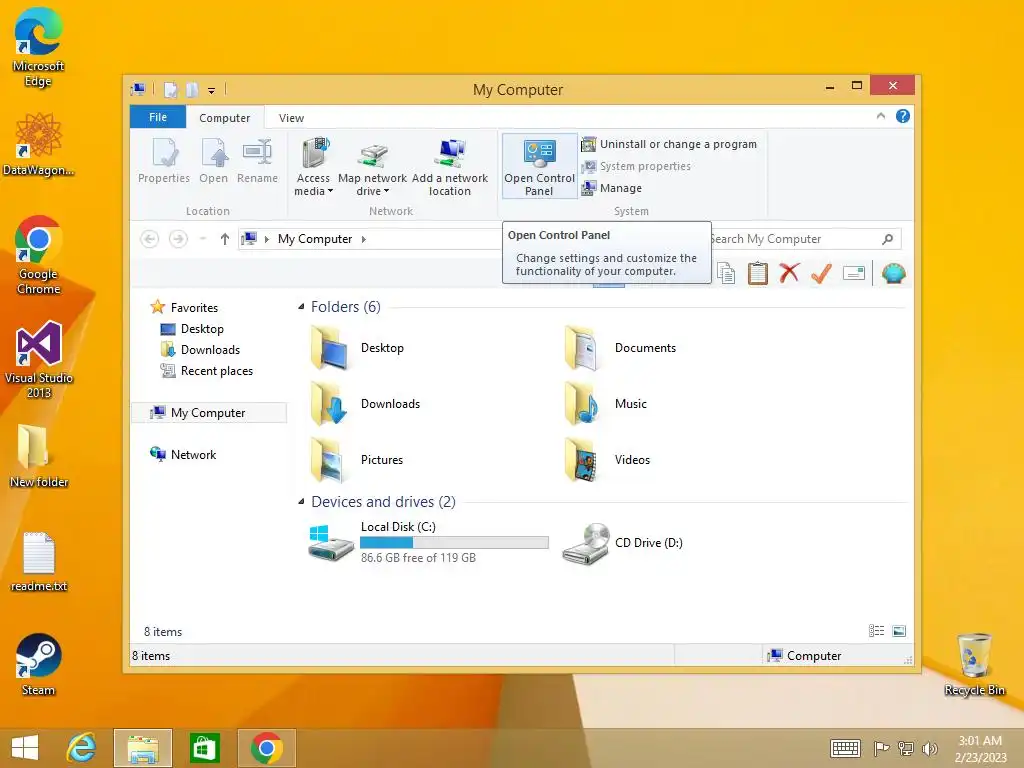Switch to the View ribbon tab

pos(291,118)
